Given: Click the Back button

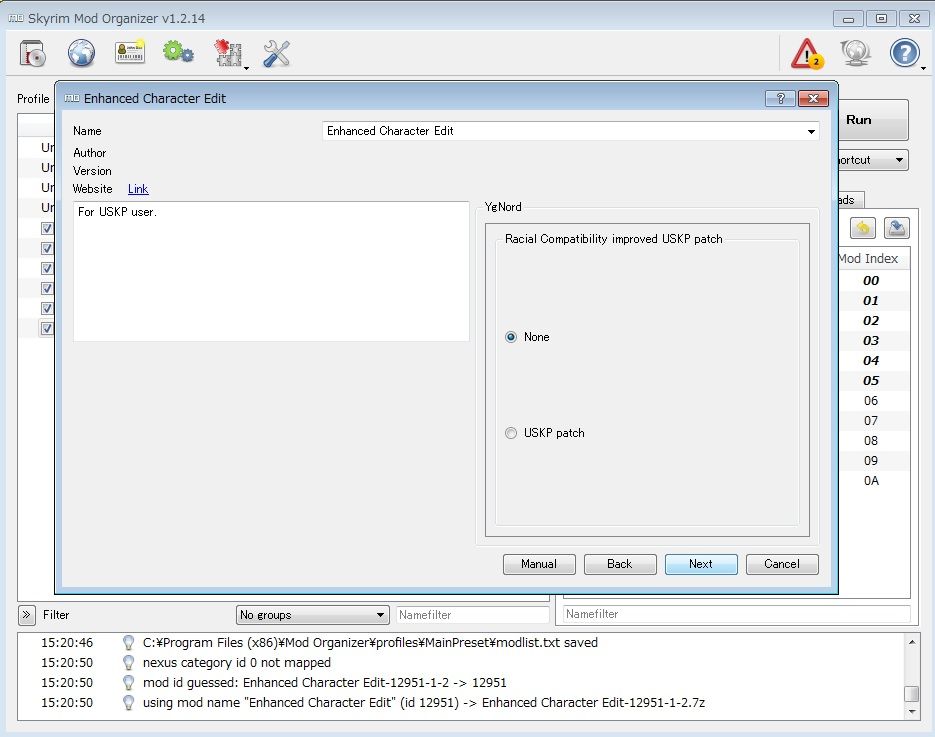Looking at the screenshot, I should (x=620, y=564).
